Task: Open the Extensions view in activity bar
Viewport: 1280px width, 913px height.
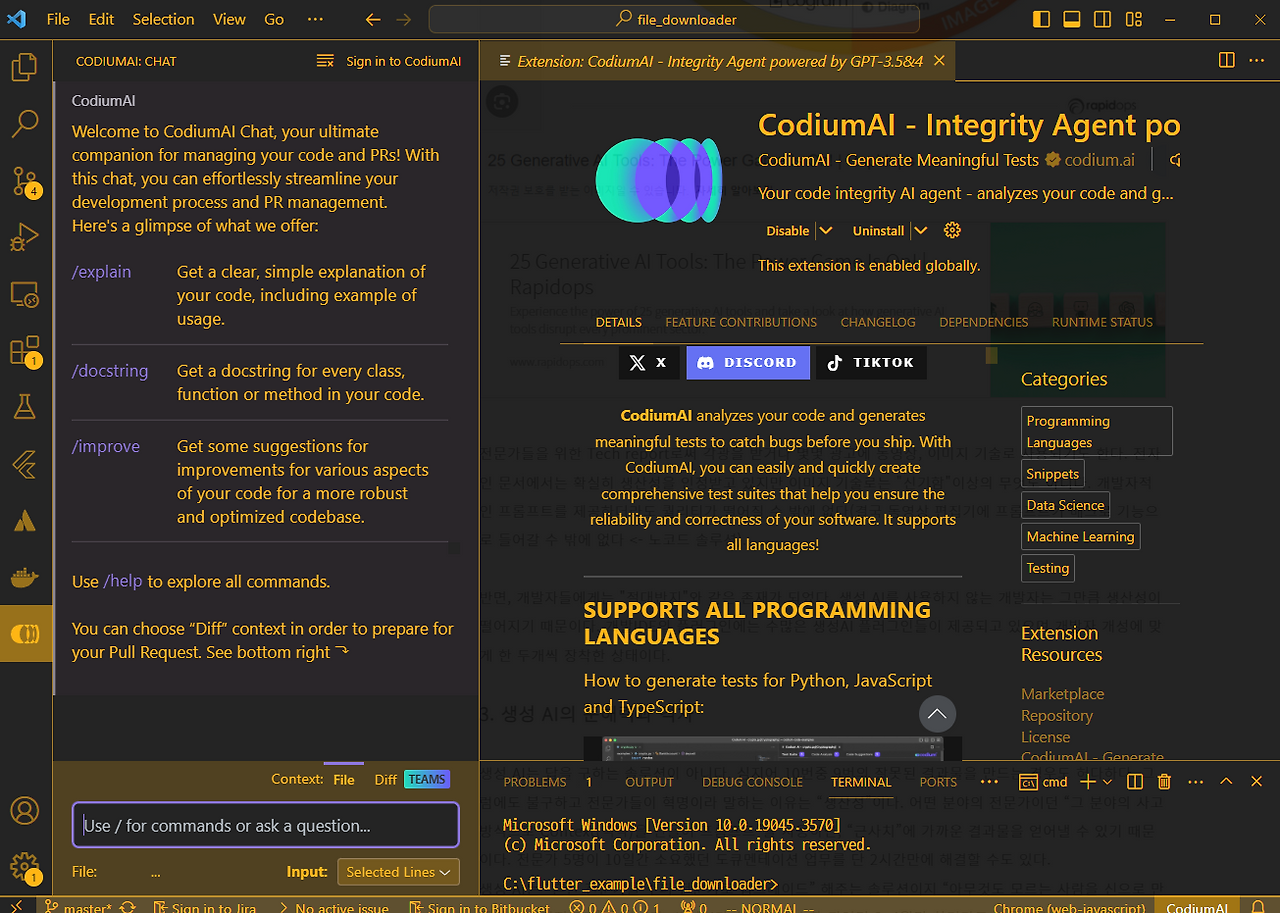Action: coord(25,351)
